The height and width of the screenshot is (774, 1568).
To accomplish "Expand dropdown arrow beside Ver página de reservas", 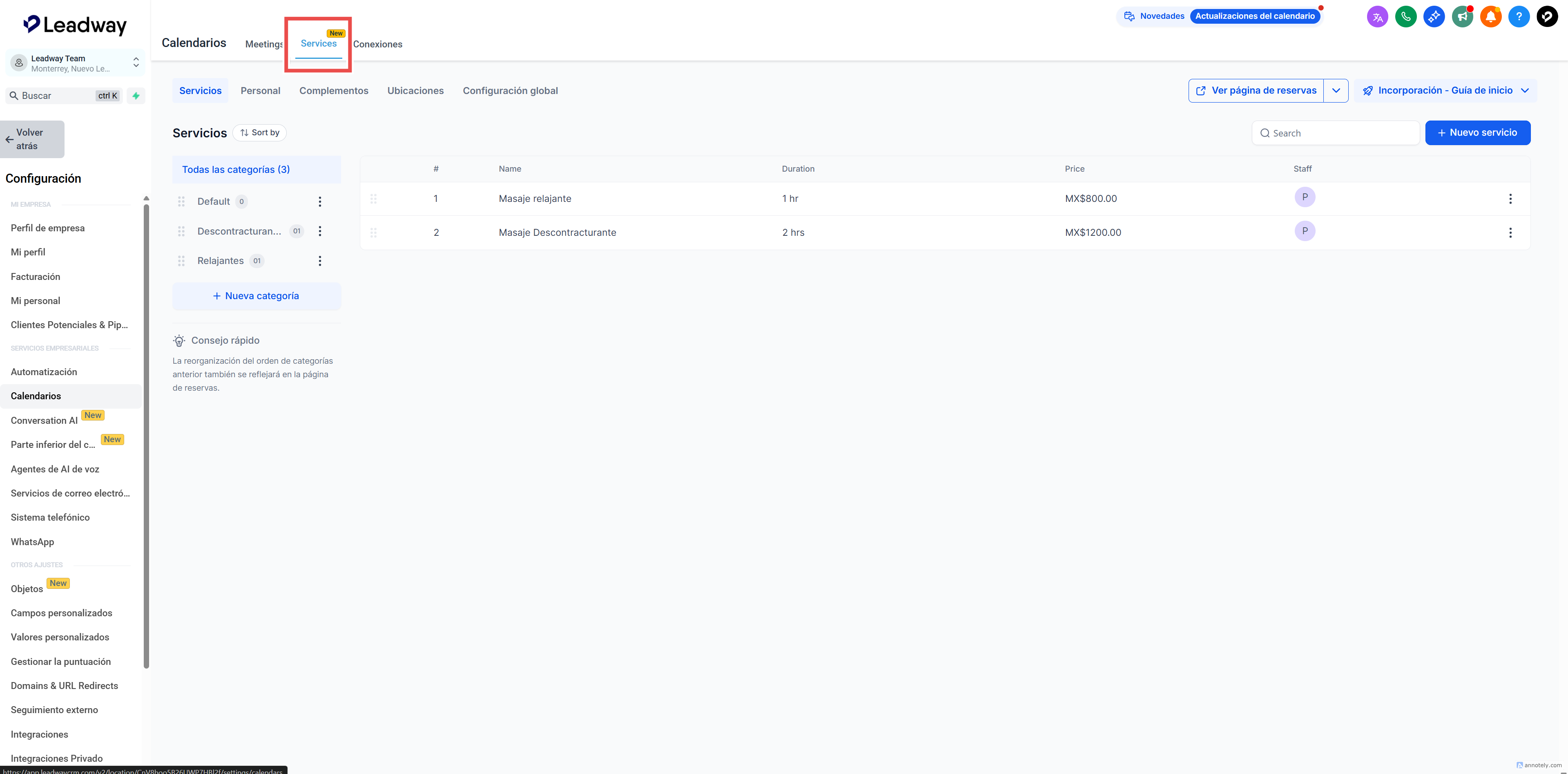I will 1336,91.
